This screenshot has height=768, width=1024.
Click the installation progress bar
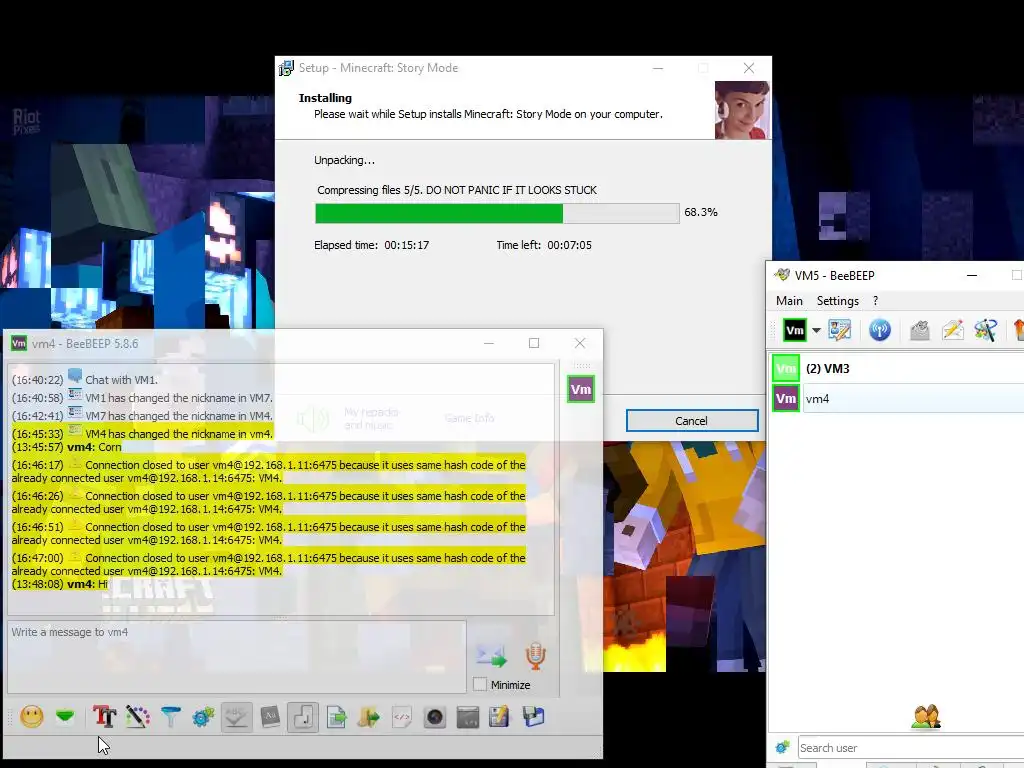497,213
